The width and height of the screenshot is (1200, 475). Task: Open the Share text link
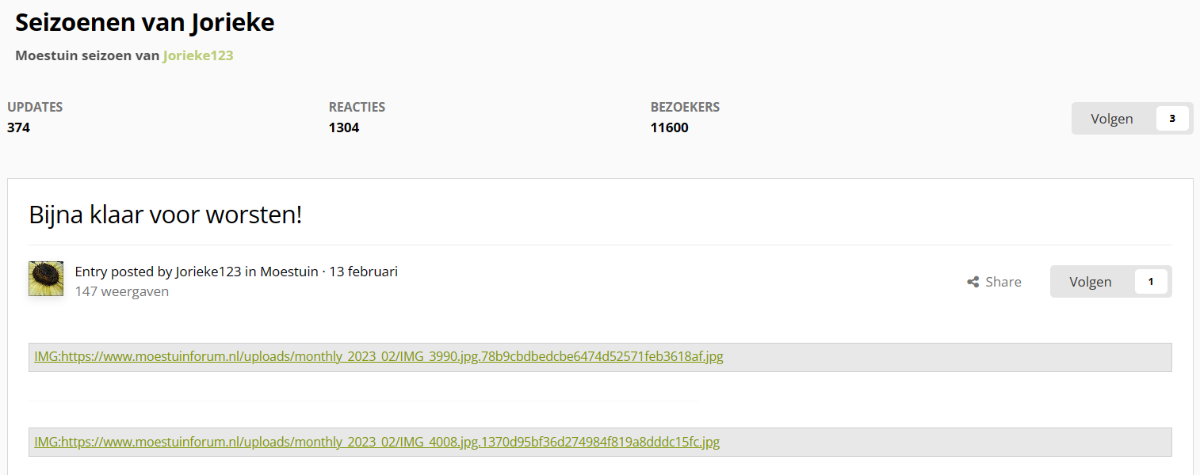click(1003, 282)
